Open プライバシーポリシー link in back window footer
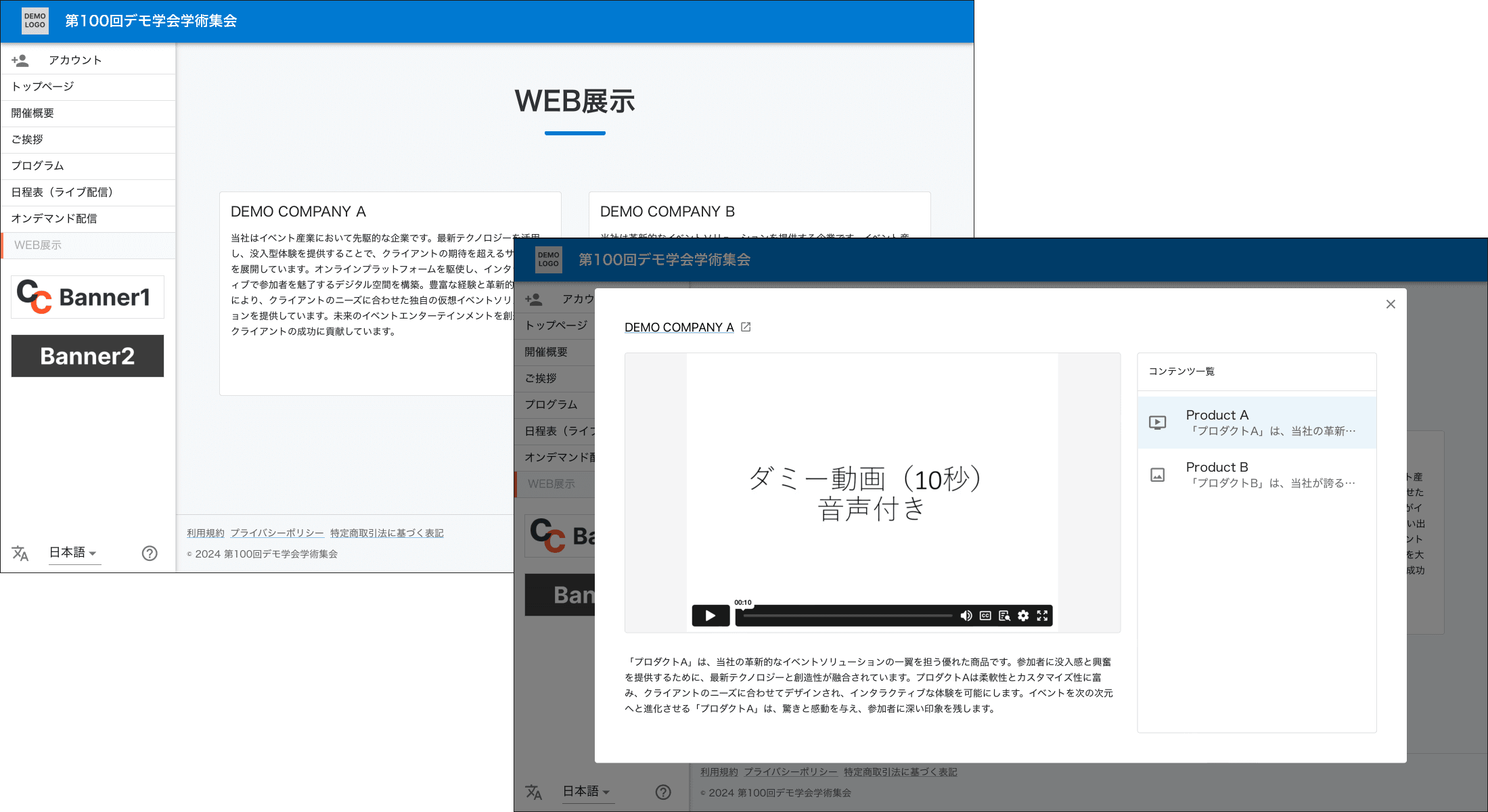This screenshot has height=812, width=1488. (x=277, y=533)
